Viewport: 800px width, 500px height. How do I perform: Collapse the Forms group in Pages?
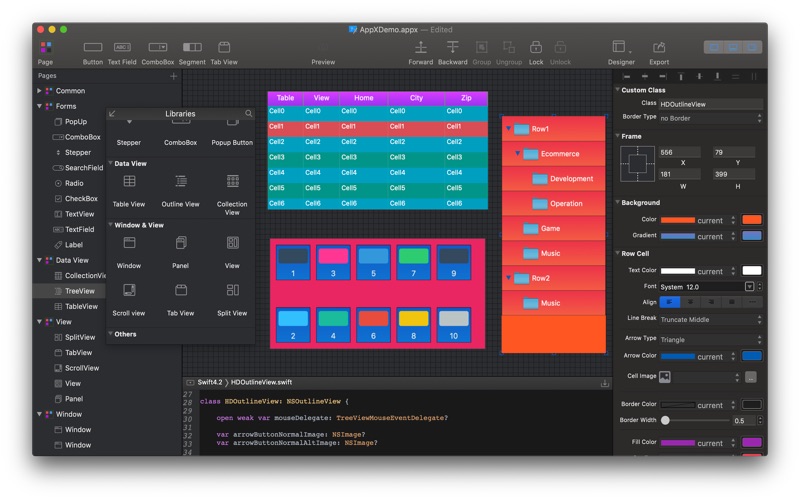click(x=39, y=106)
